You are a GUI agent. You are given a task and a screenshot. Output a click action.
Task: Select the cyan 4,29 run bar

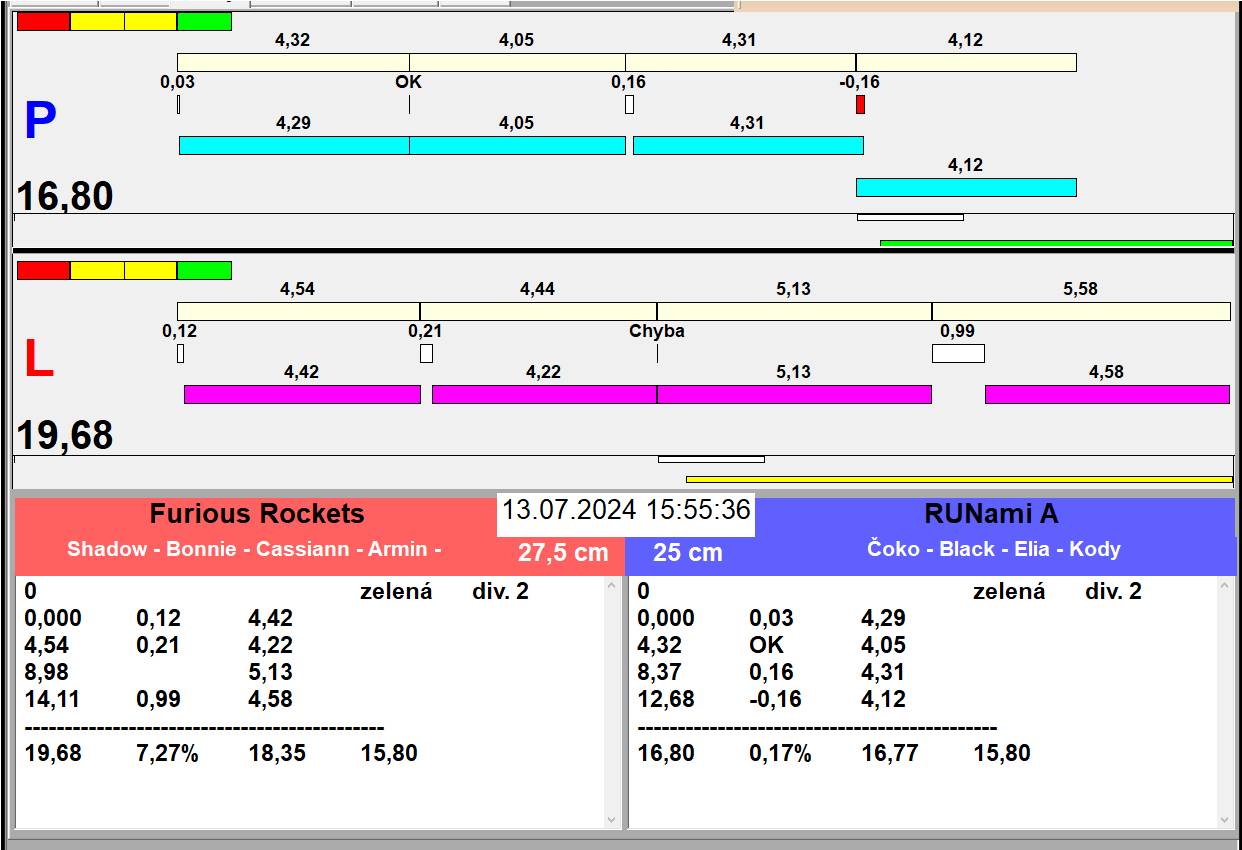pyautogui.click(x=294, y=145)
